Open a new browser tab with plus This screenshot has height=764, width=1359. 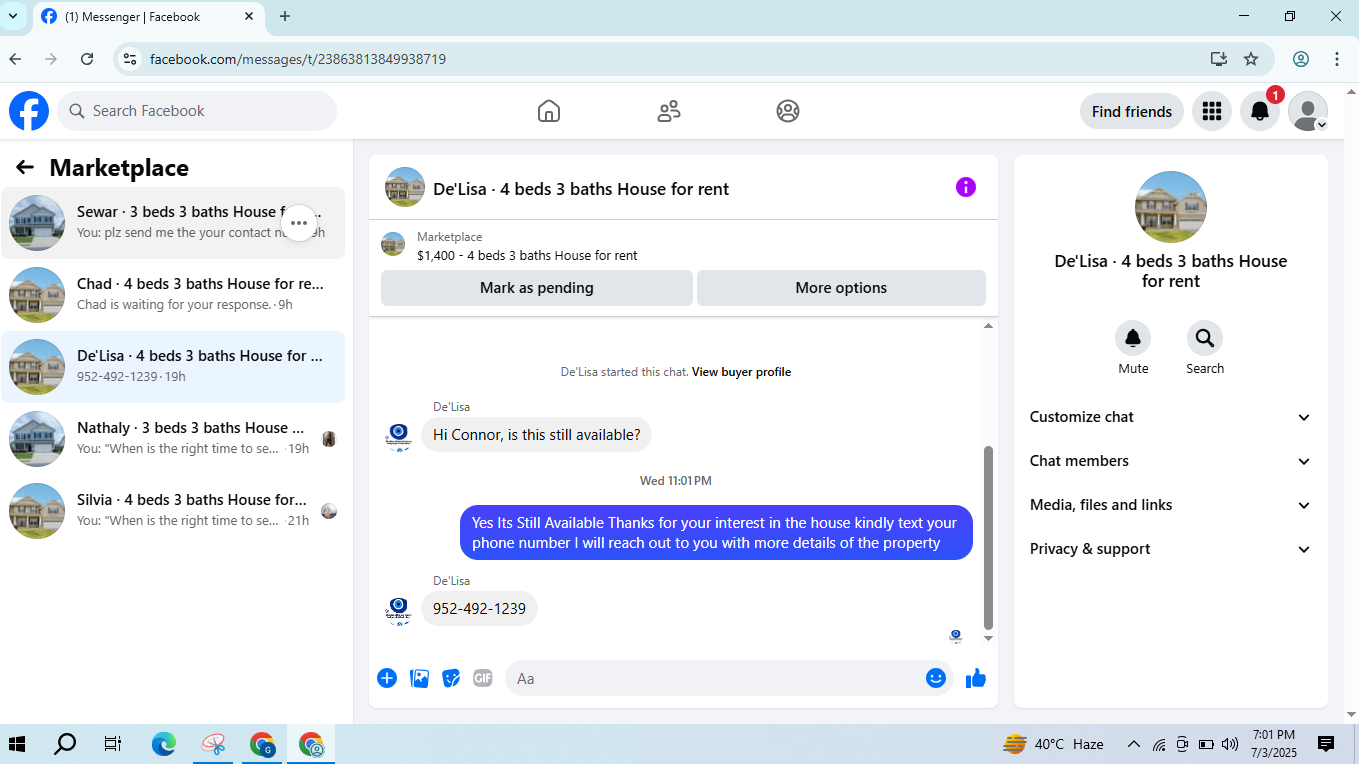point(285,16)
